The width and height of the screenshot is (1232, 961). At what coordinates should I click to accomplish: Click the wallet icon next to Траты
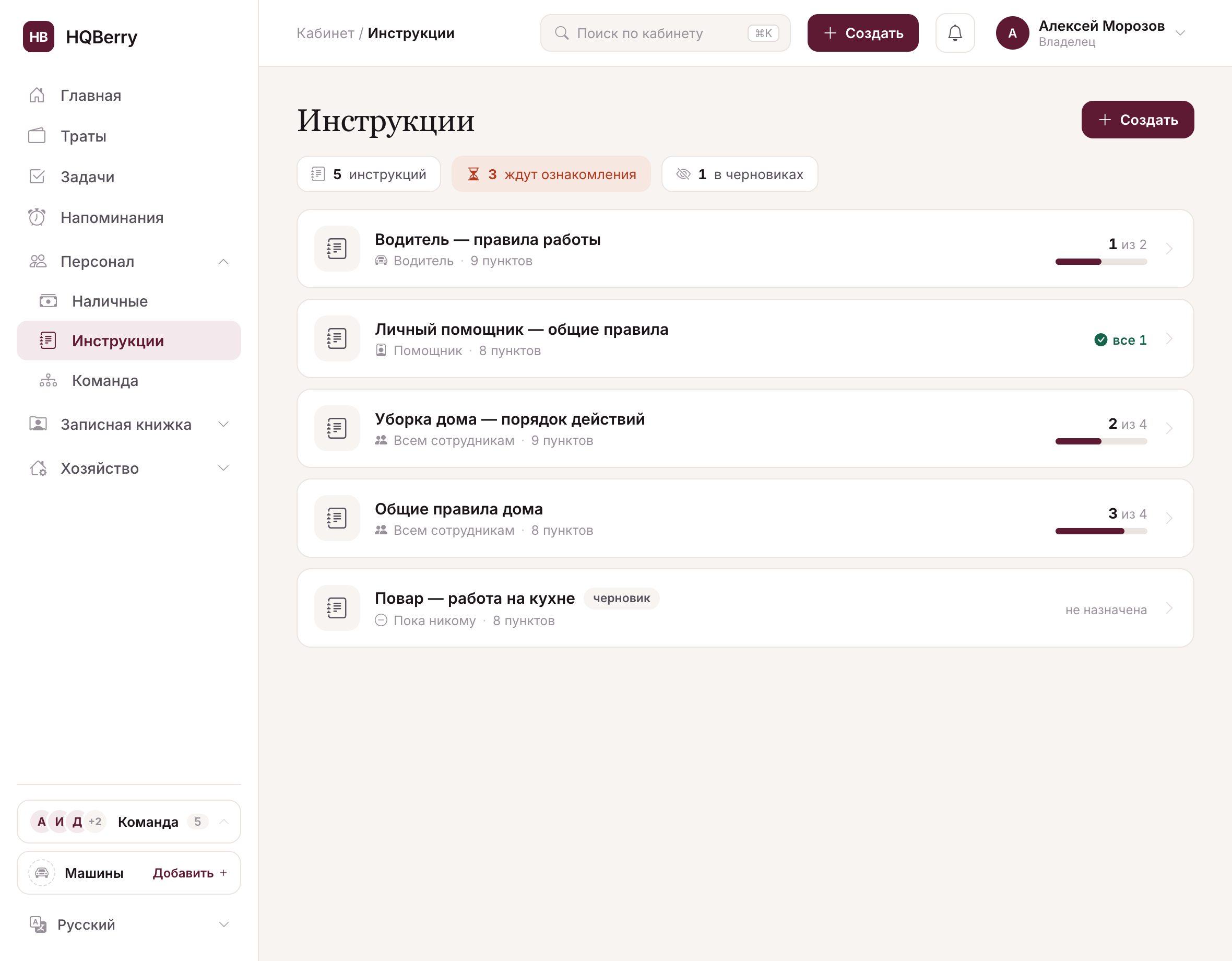click(x=37, y=136)
